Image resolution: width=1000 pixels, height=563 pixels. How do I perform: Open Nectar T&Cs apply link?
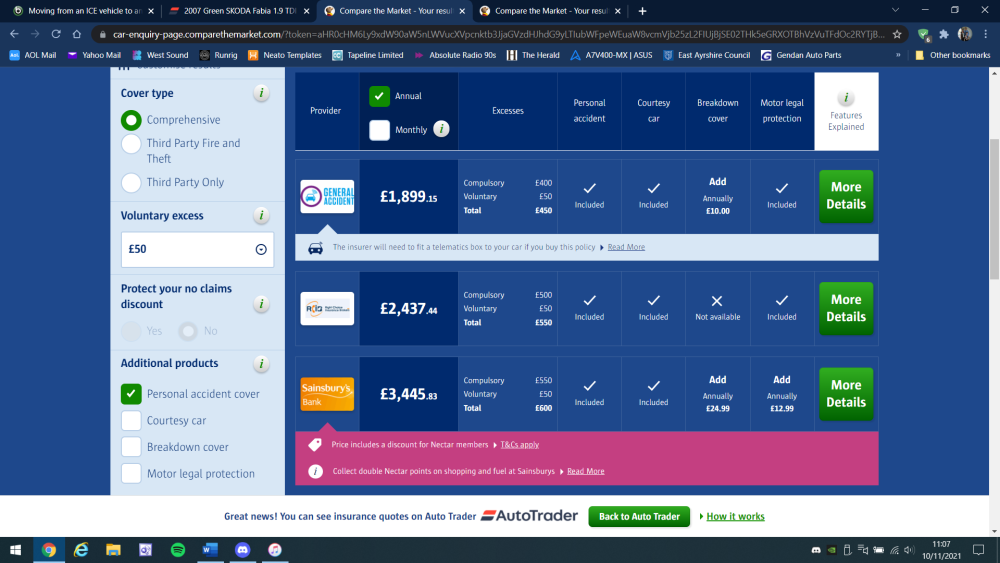[519, 445]
